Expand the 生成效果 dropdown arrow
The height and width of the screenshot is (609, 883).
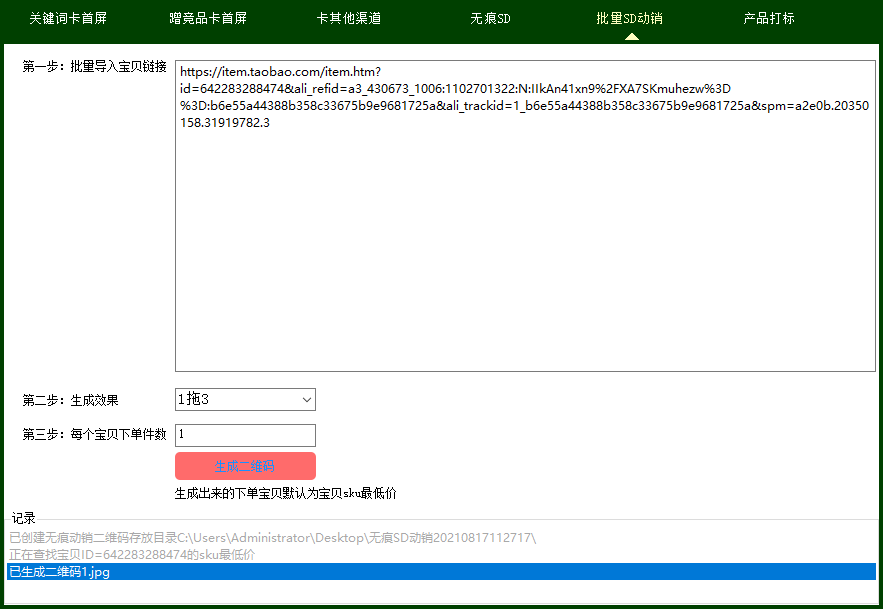coord(306,400)
